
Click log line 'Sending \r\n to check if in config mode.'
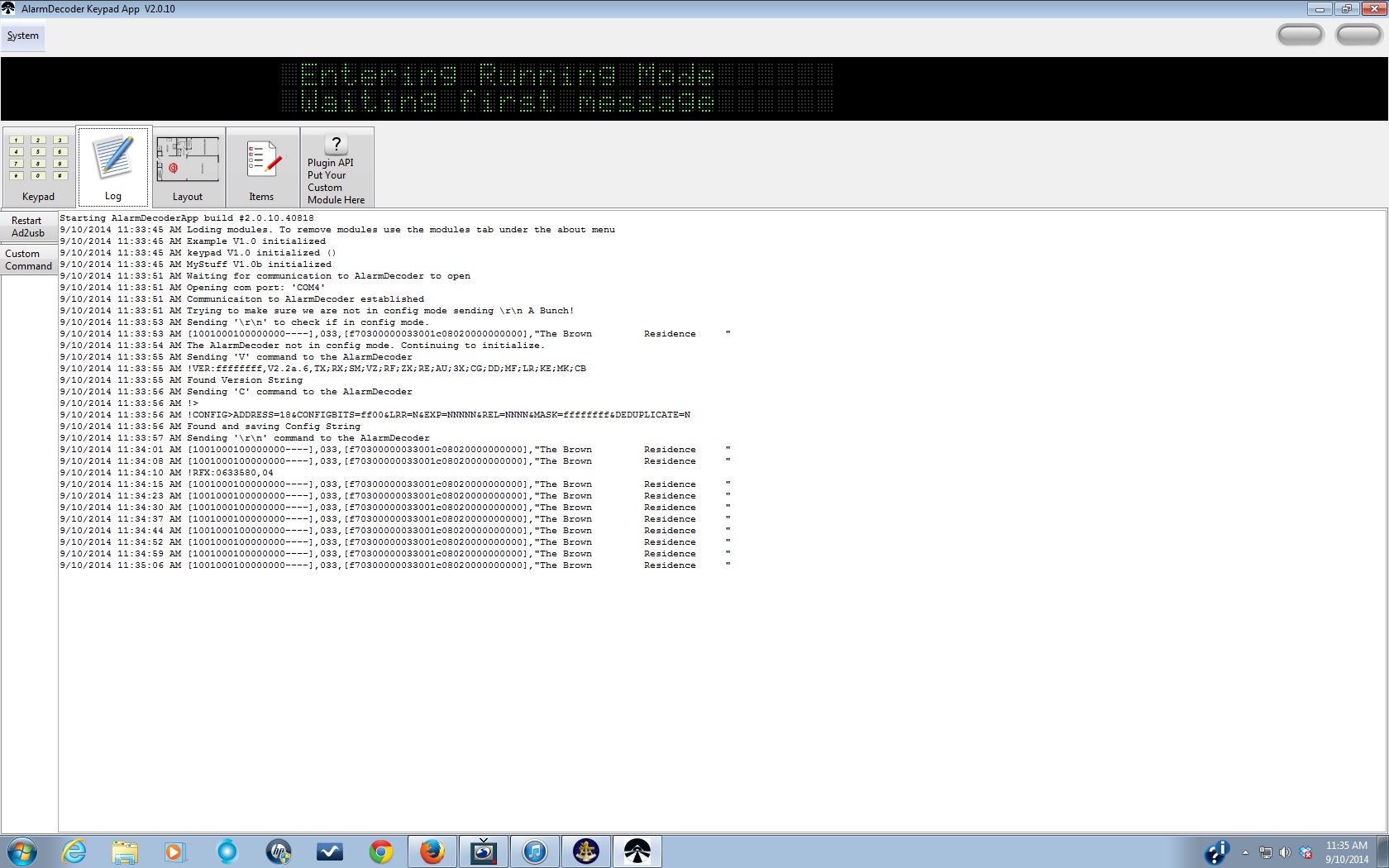(x=245, y=322)
